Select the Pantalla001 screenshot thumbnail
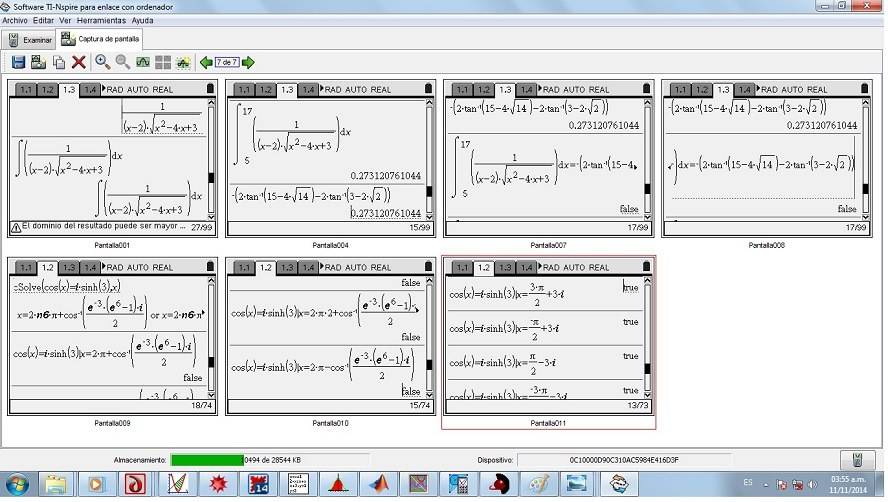 [x=112, y=158]
